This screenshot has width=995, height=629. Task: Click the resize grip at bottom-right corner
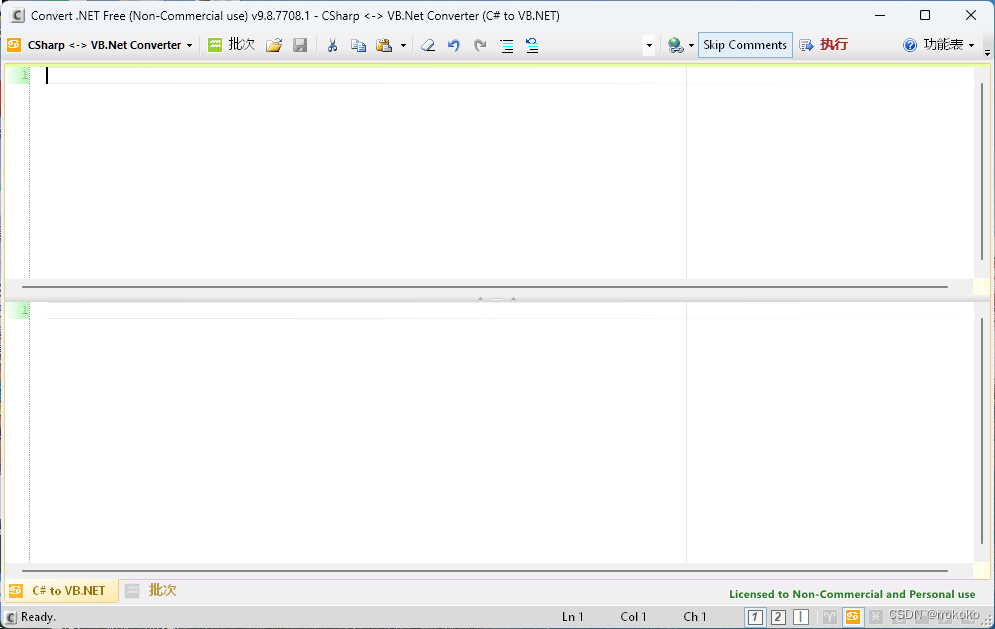coord(988,622)
